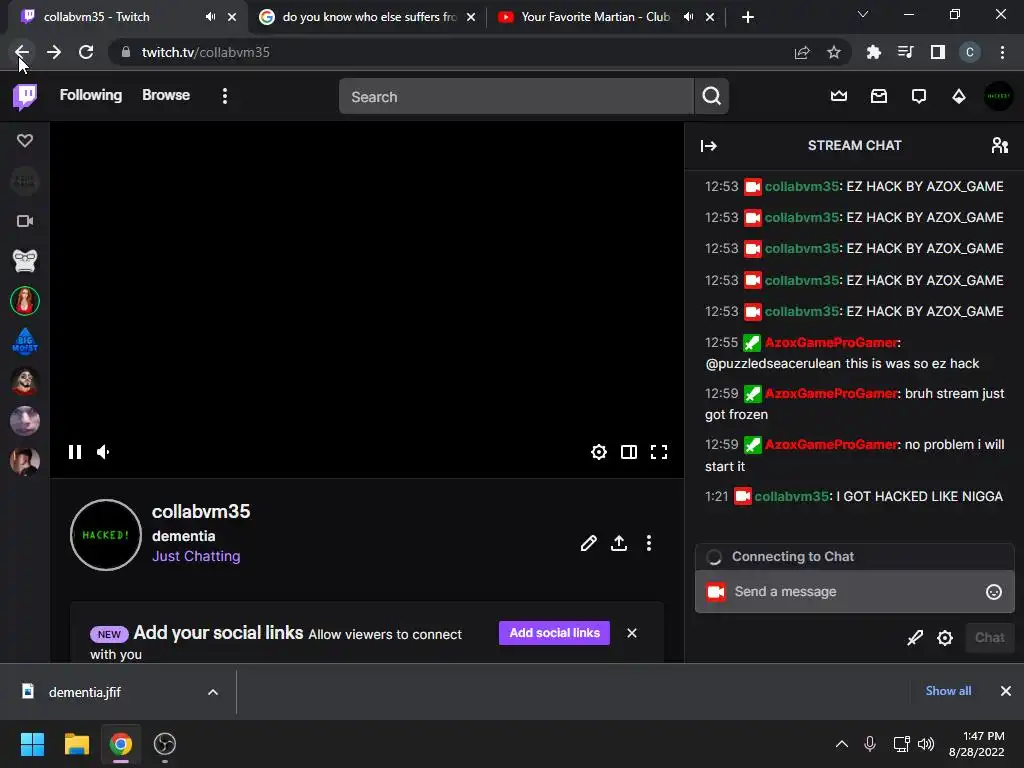The height and width of the screenshot is (768, 1024).
Task: Click Show all downloads
Action: [x=948, y=691]
